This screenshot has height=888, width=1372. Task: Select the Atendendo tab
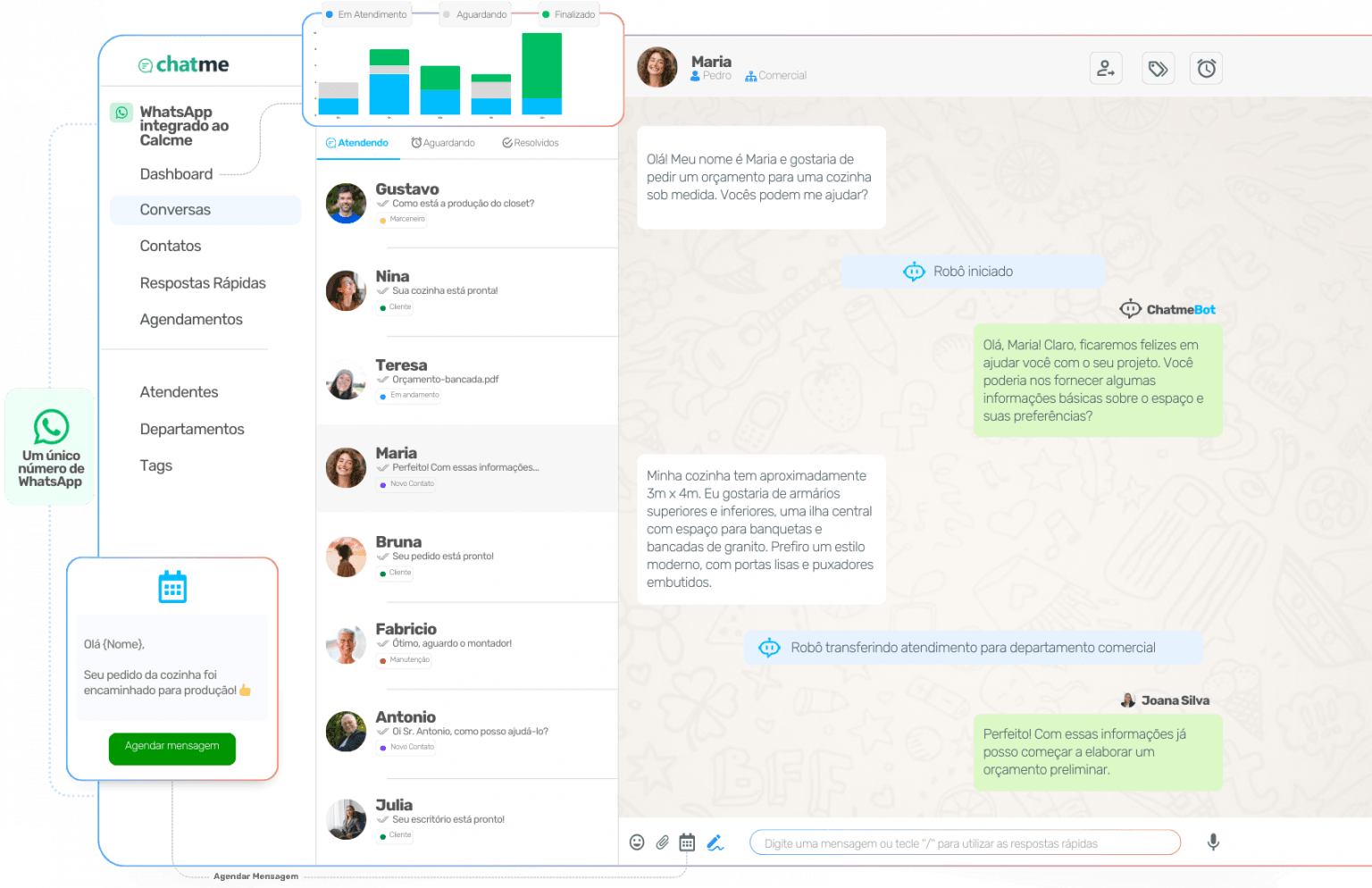(x=357, y=143)
